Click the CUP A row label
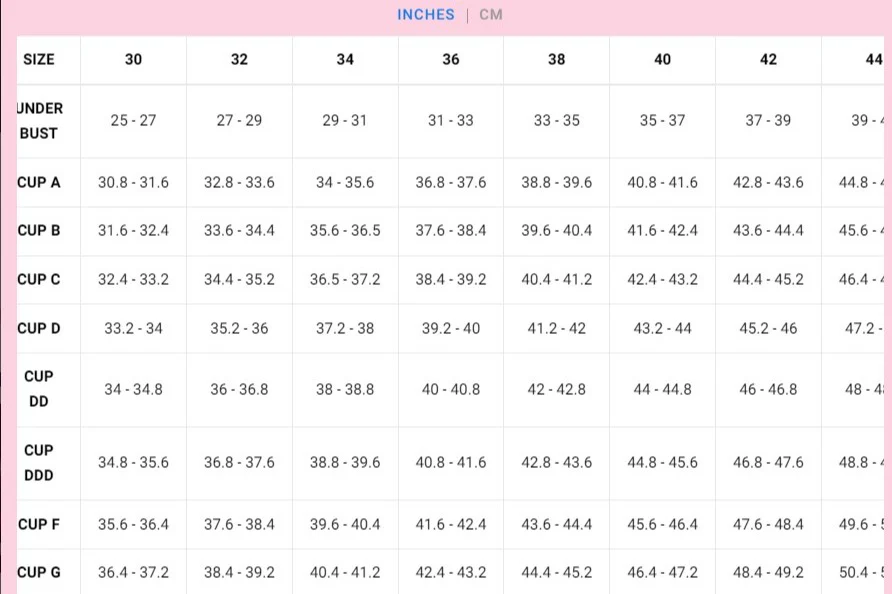Screen dimensions: 892x594 pyautogui.click(x=39, y=183)
